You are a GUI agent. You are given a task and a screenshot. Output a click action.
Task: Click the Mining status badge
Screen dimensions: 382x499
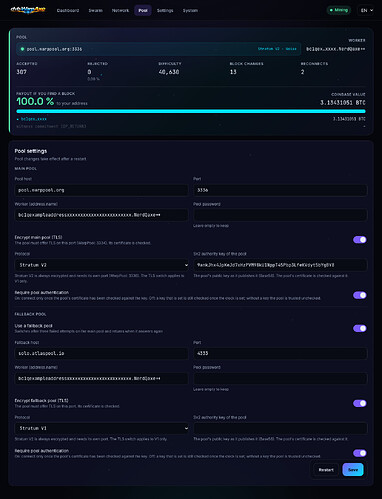click(339, 10)
